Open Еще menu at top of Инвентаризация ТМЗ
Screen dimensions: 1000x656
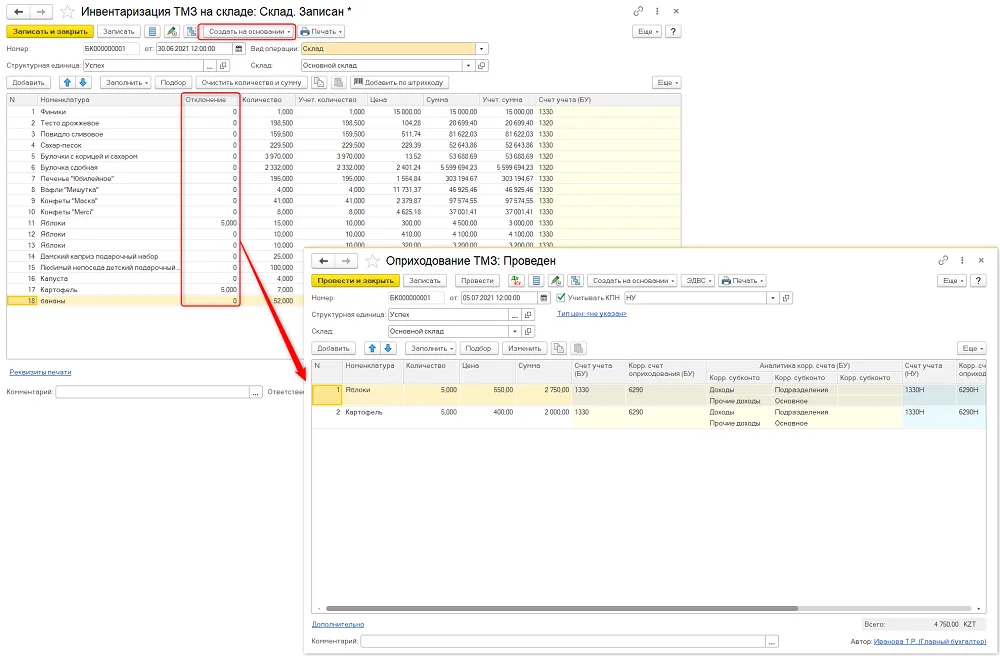(648, 31)
